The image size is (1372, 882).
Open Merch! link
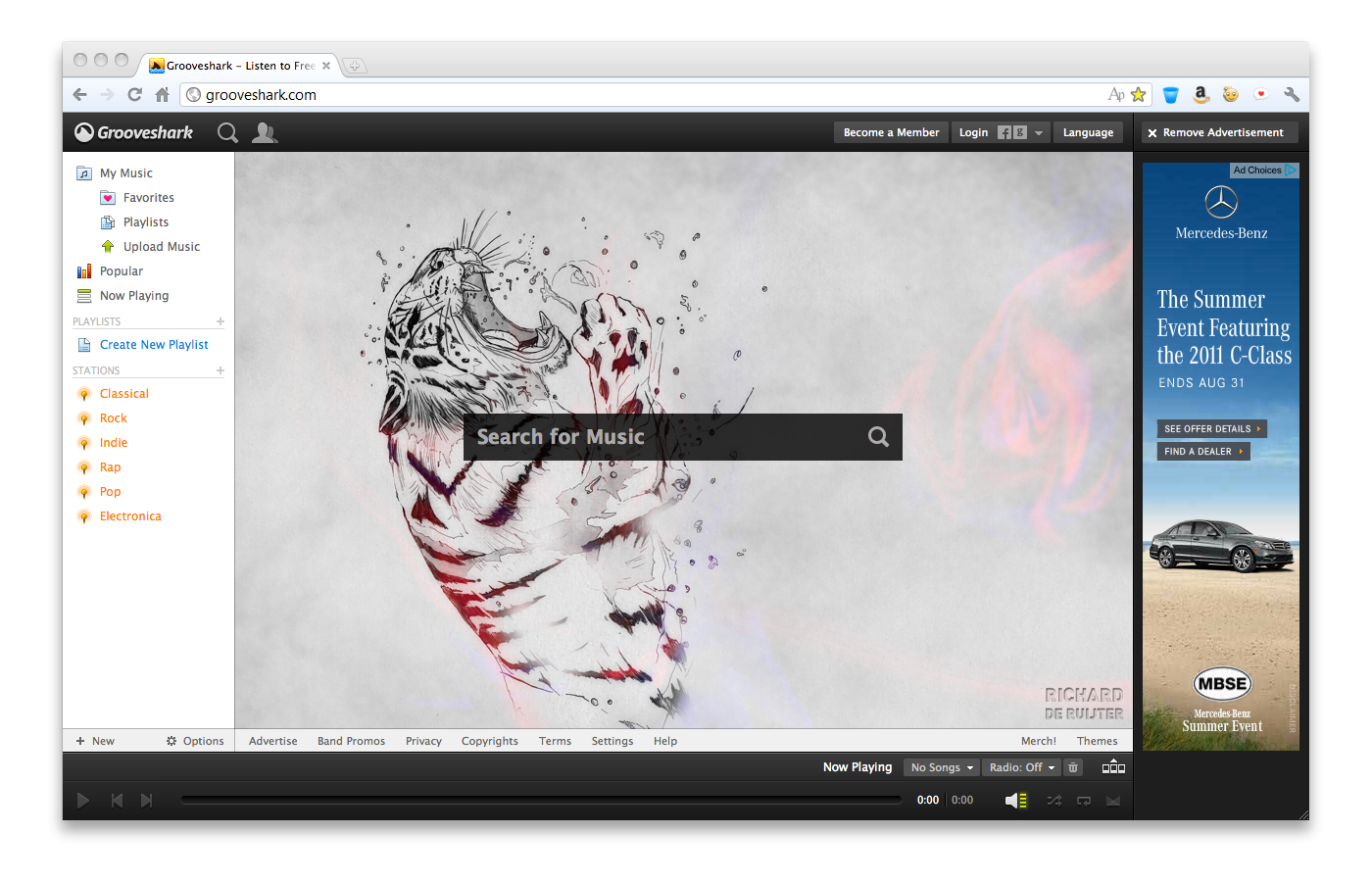click(x=1039, y=741)
